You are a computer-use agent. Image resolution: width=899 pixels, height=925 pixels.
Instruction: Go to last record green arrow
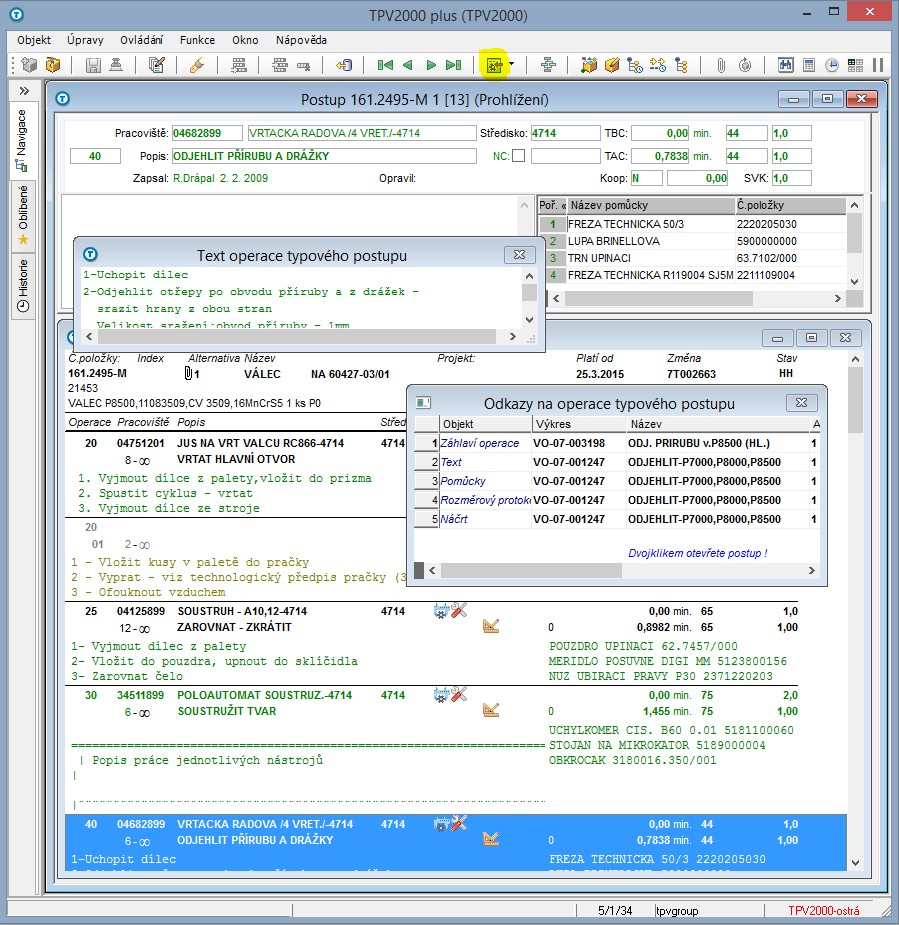click(x=453, y=65)
